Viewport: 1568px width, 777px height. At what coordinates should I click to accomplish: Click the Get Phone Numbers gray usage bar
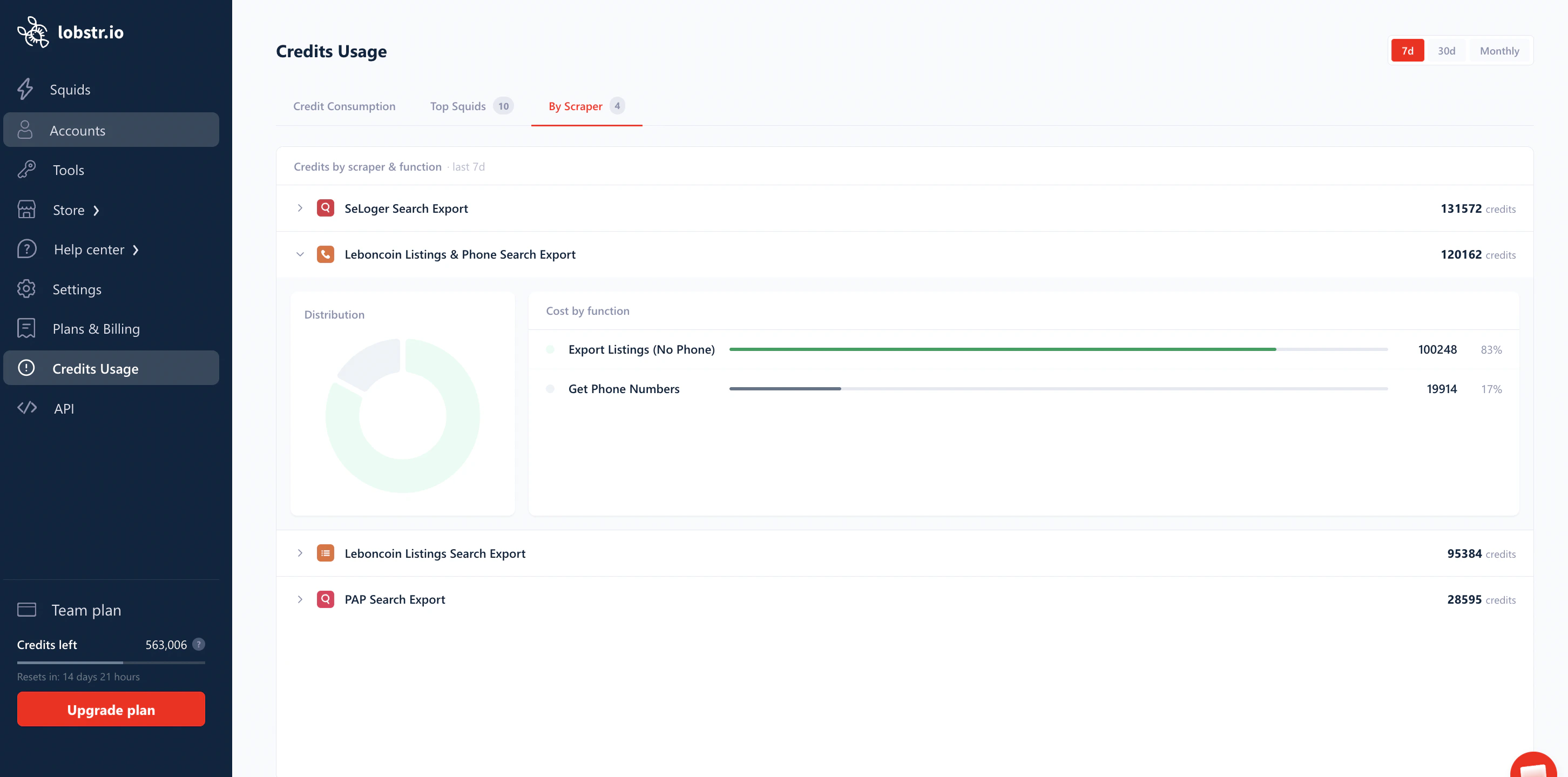[785, 389]
